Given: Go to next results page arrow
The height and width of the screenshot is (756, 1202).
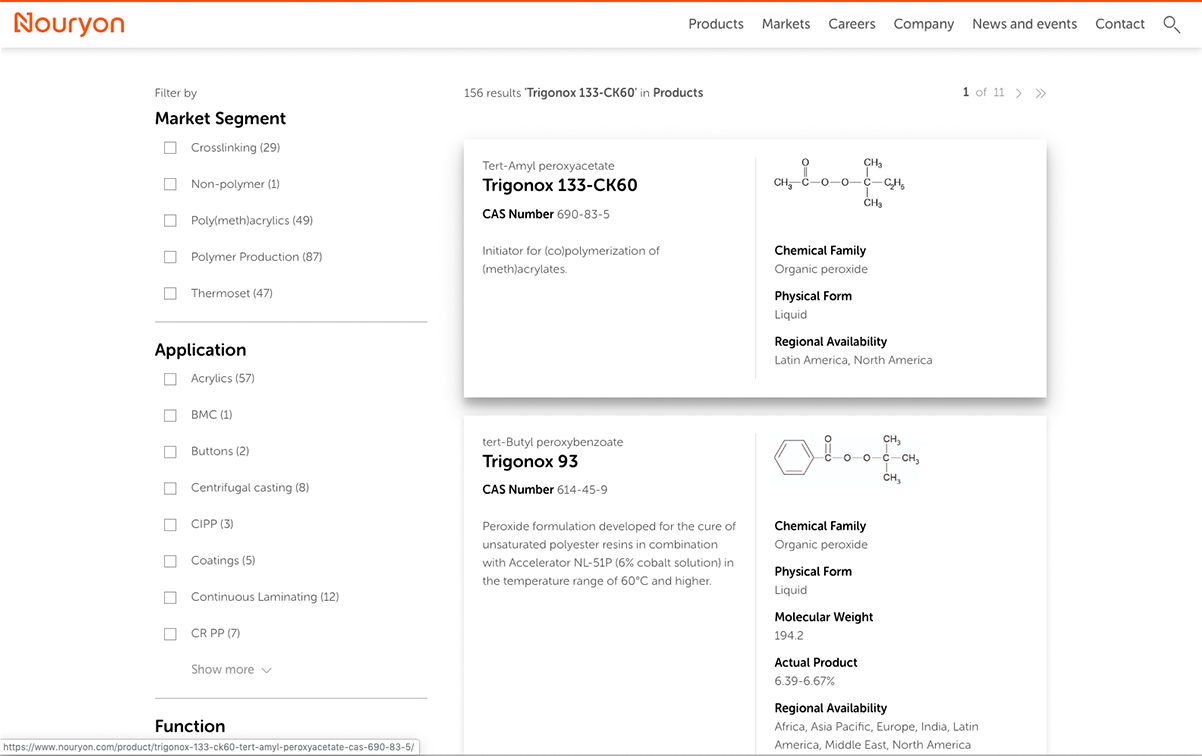Looking at the screenshot, I should [x=1018, y=93].
